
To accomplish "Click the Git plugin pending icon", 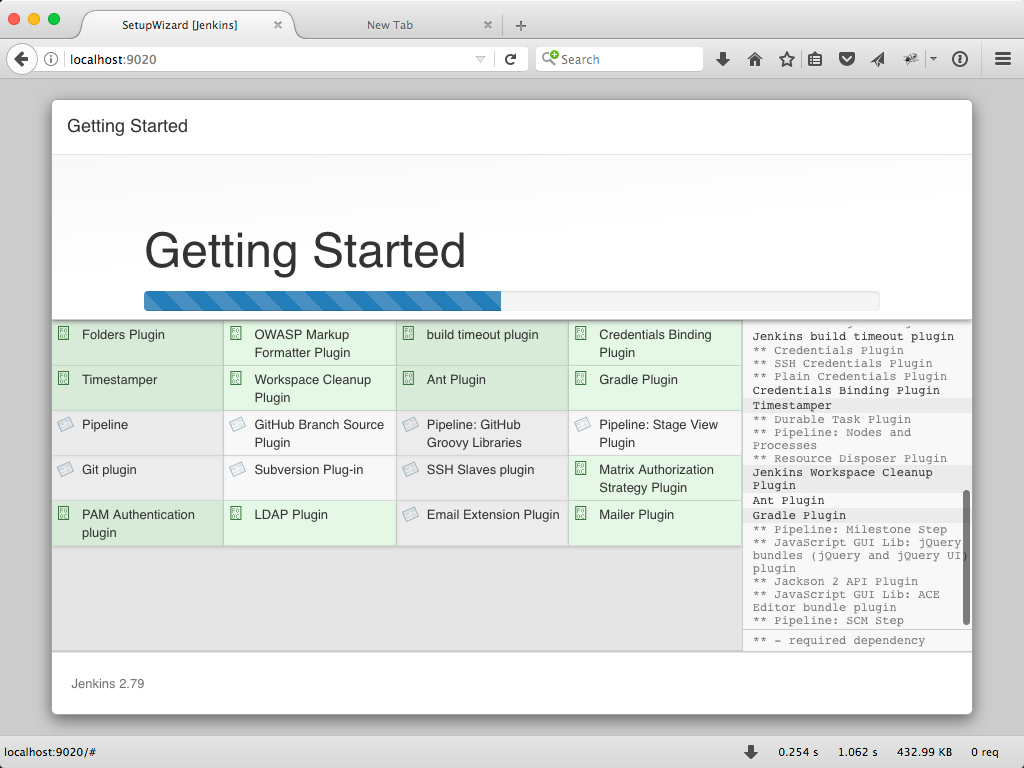I will point(65,470).
